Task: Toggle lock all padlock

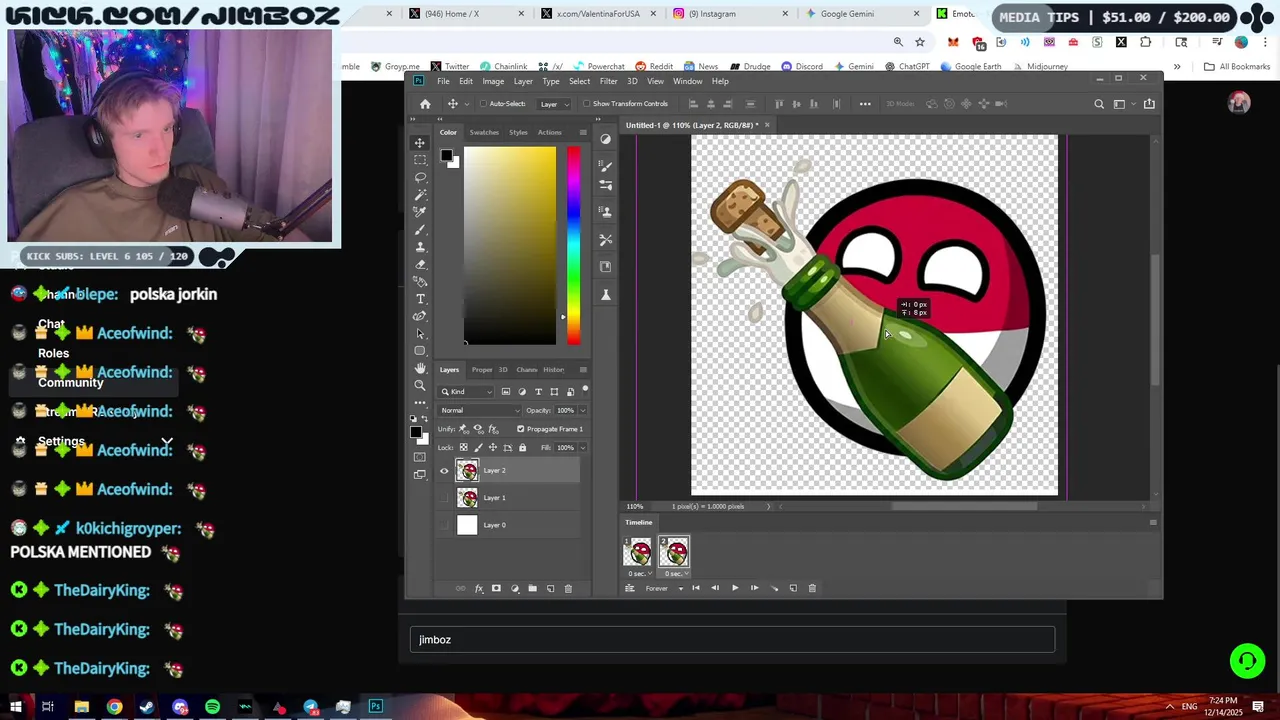Action: click(522, 447)
